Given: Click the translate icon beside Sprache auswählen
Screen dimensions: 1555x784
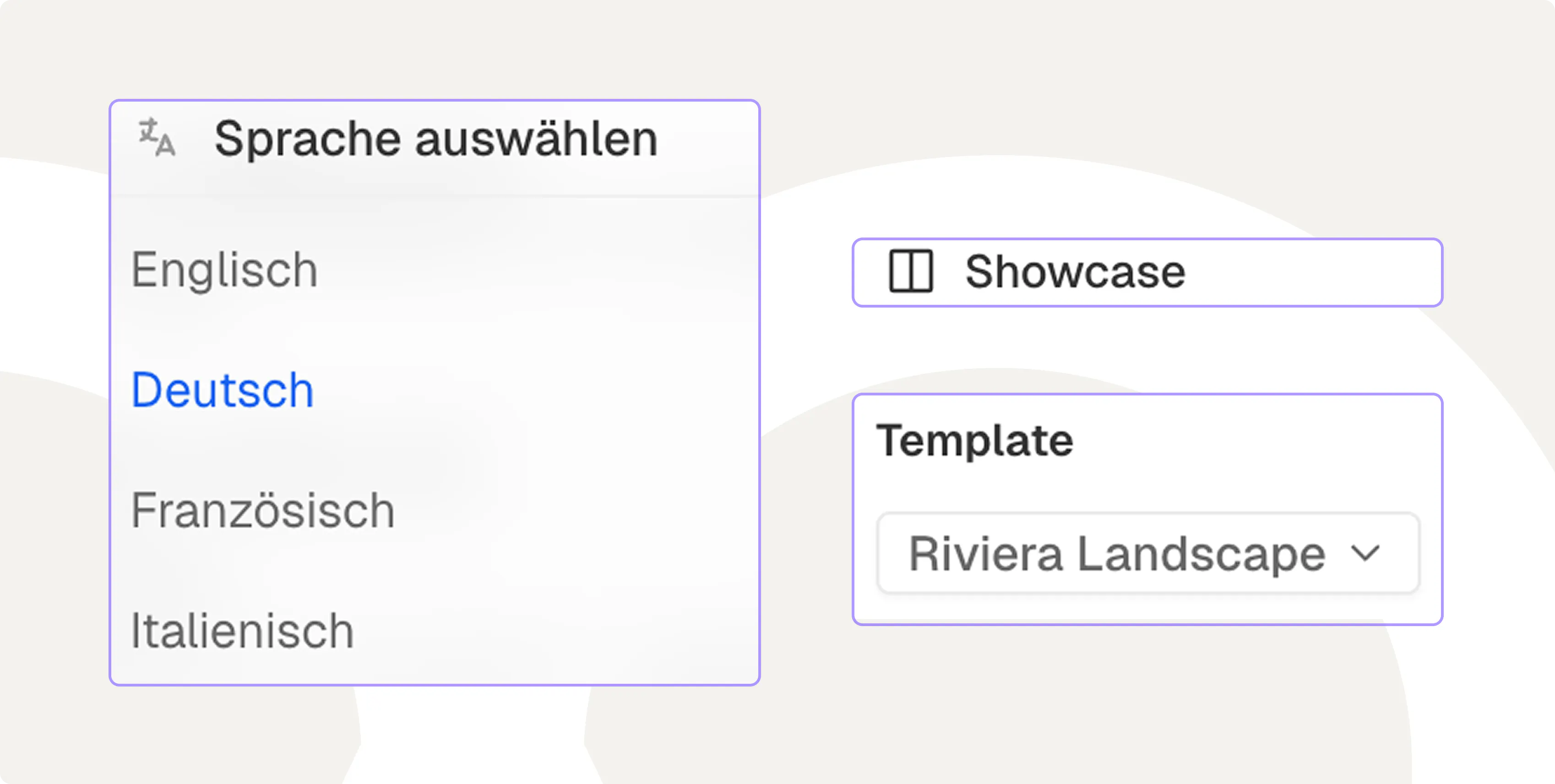Looking at the screenshot, I should pos(157,138).
